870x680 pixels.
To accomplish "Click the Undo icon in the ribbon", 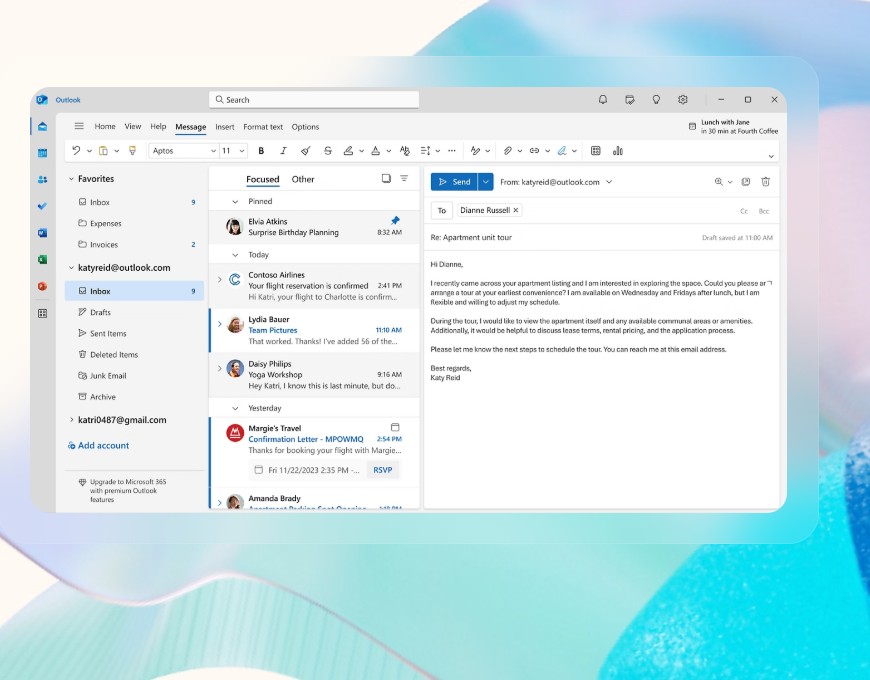I will [x=76, y=150].
